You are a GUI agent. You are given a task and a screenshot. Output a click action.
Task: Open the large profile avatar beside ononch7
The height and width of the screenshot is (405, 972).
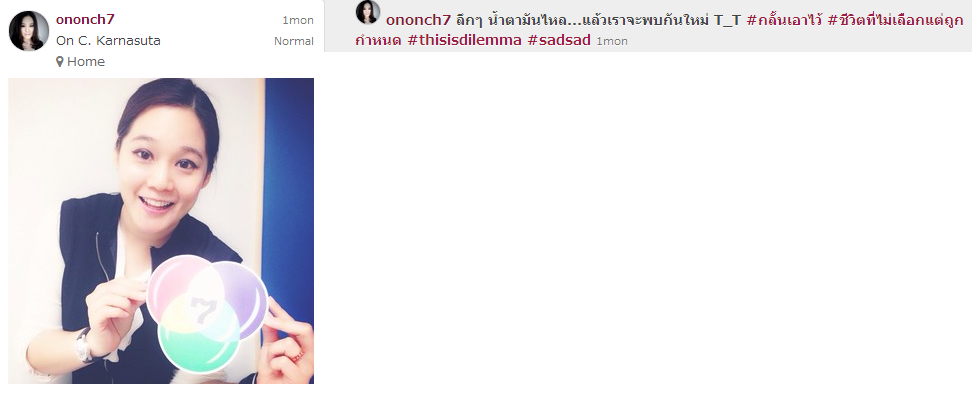(29, 31)
